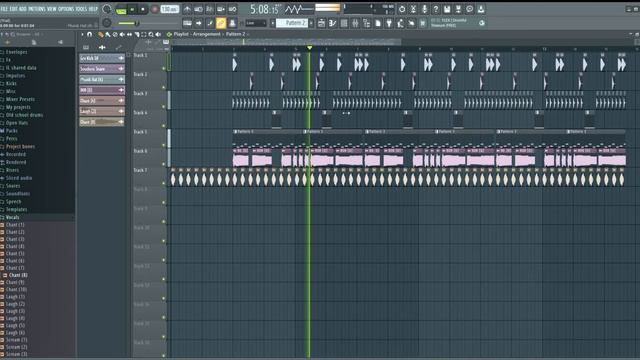The image size is (640, 360).
Task: Toggle wait for input icon
Action: coord(198,9)
